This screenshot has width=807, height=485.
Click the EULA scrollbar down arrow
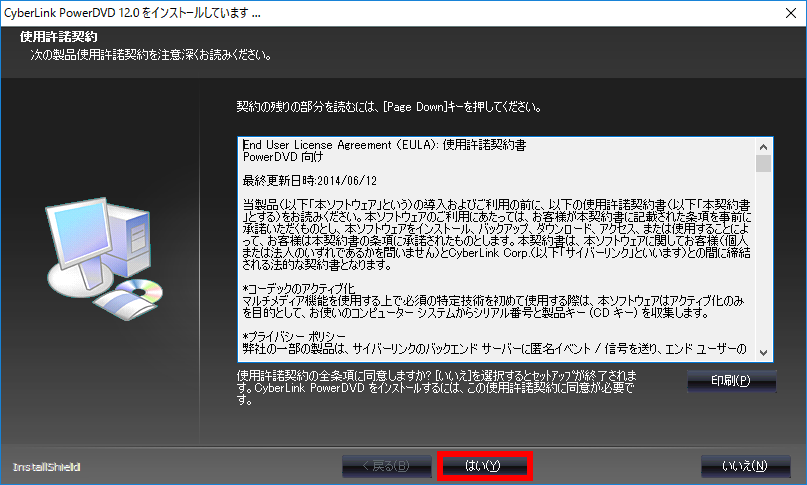click(x=763, y=353)
